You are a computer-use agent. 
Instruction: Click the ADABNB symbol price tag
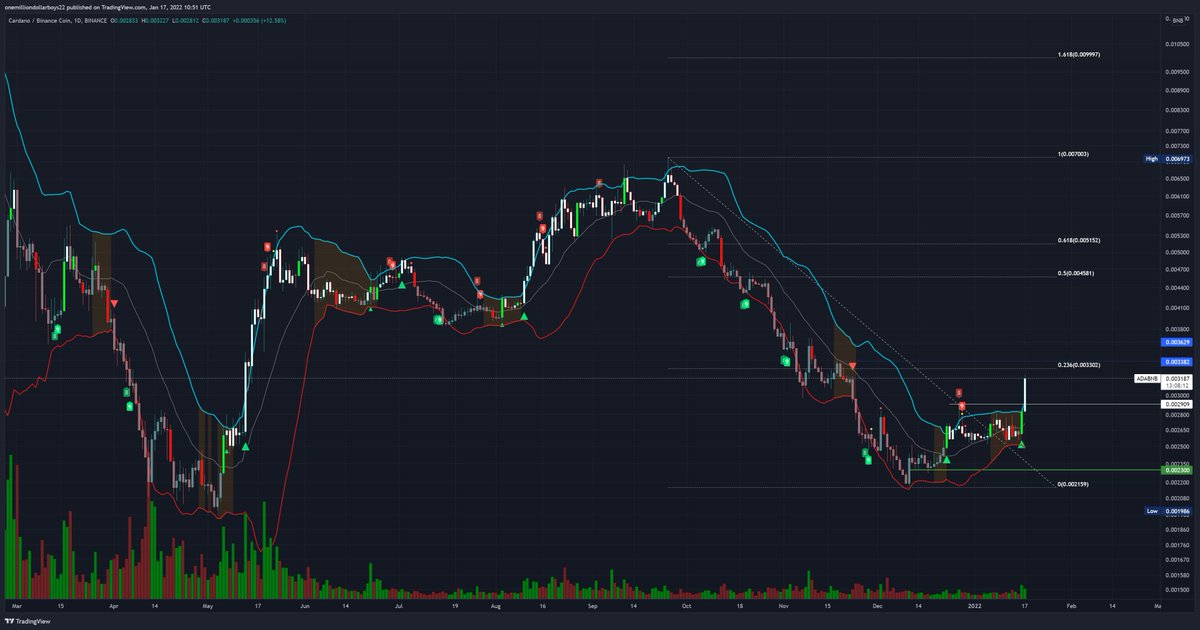1146,380
